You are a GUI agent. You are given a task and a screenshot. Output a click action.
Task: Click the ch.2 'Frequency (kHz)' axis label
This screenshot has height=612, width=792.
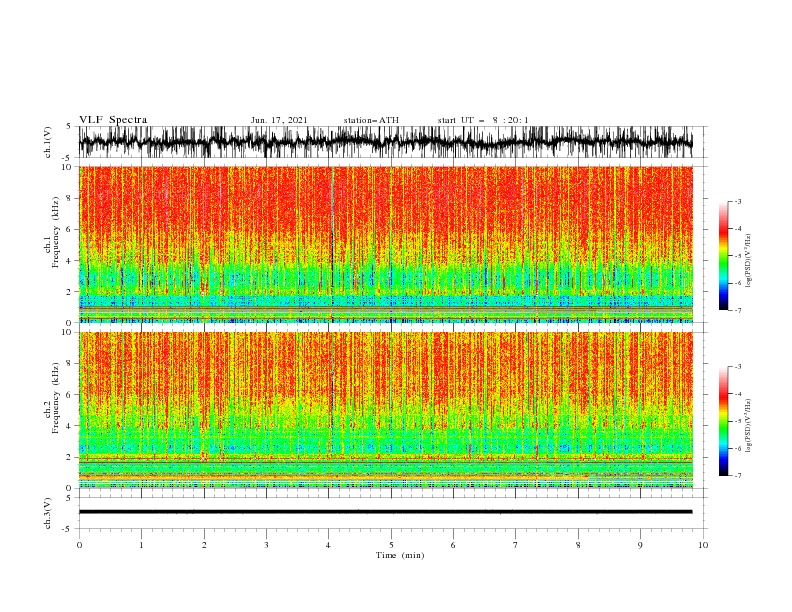tap(56, 398)
